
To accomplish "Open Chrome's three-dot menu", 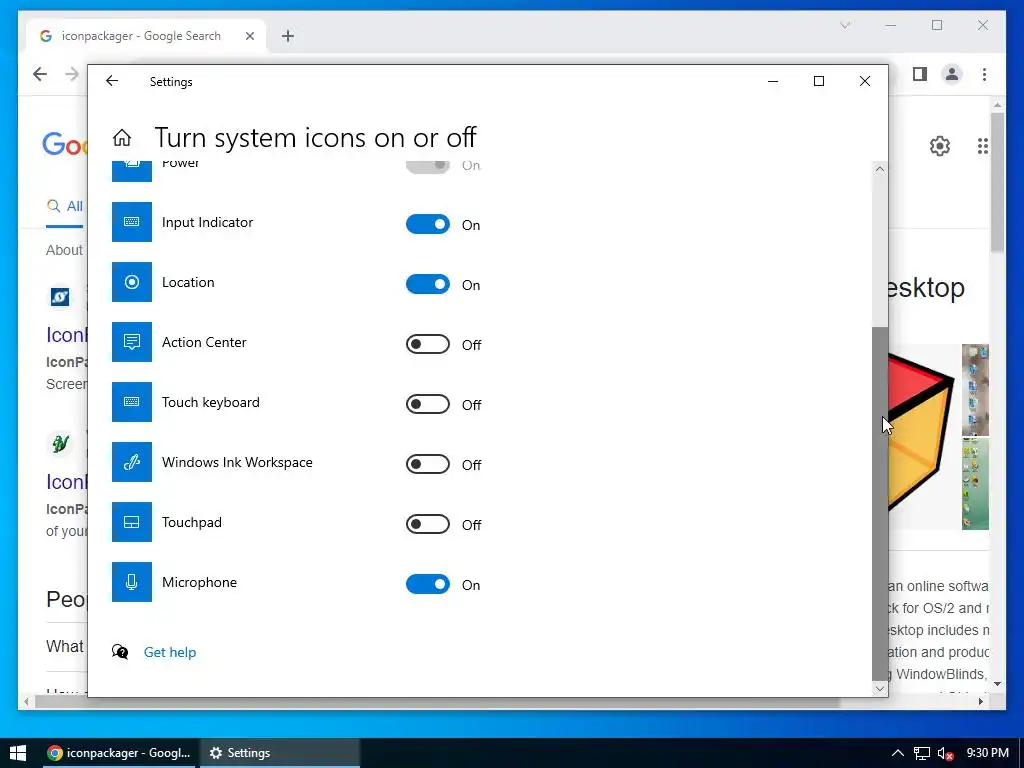I will click(984, 74).
